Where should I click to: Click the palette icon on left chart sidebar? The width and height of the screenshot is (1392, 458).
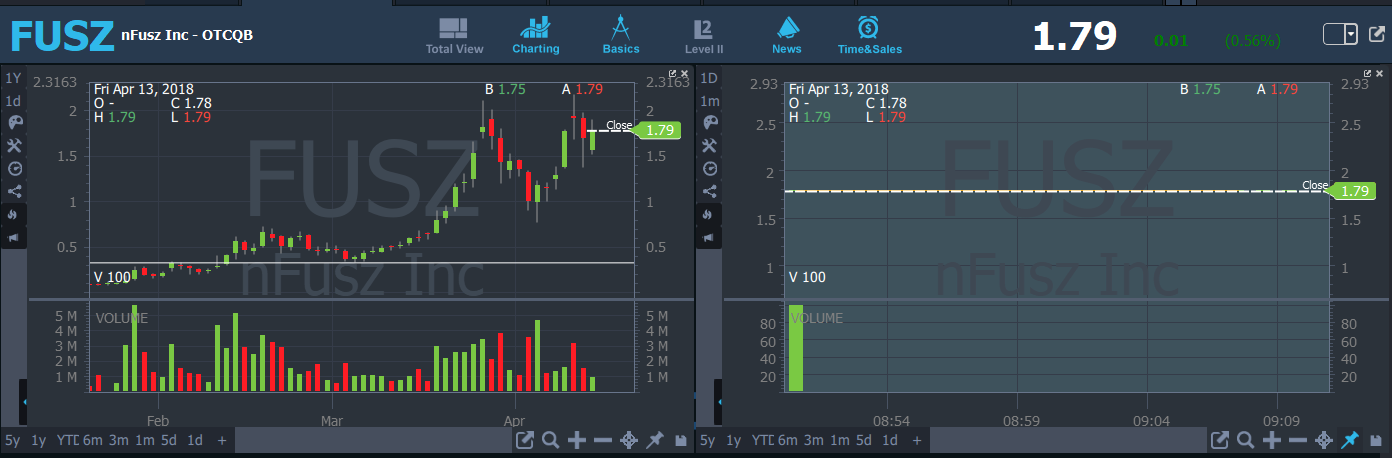point(14,123)
